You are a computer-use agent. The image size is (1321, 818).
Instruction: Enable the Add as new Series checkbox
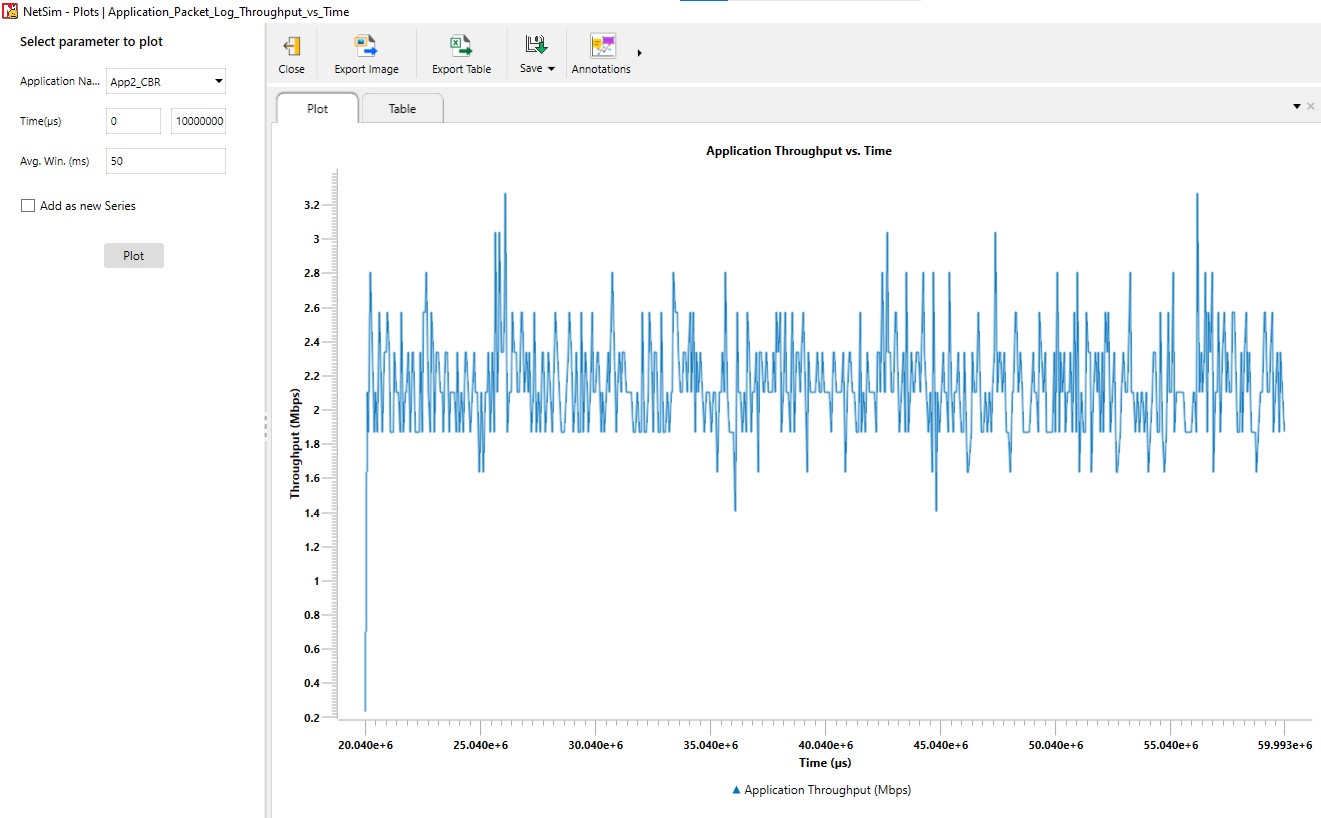pyautogui.click(x=28, y=206)
